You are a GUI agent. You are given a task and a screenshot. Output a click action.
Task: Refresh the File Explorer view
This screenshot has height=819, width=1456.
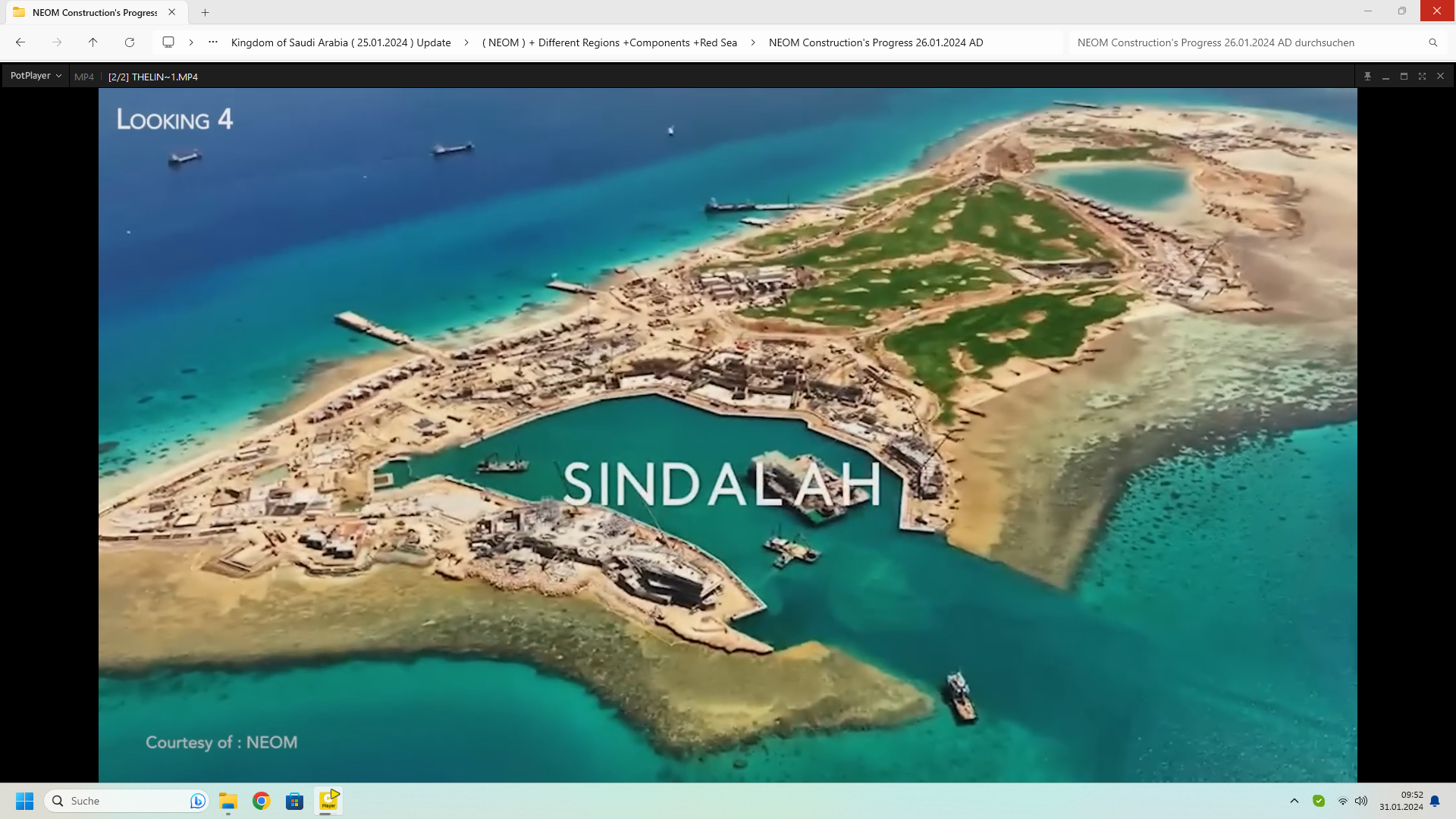click(x=130, y=42)
